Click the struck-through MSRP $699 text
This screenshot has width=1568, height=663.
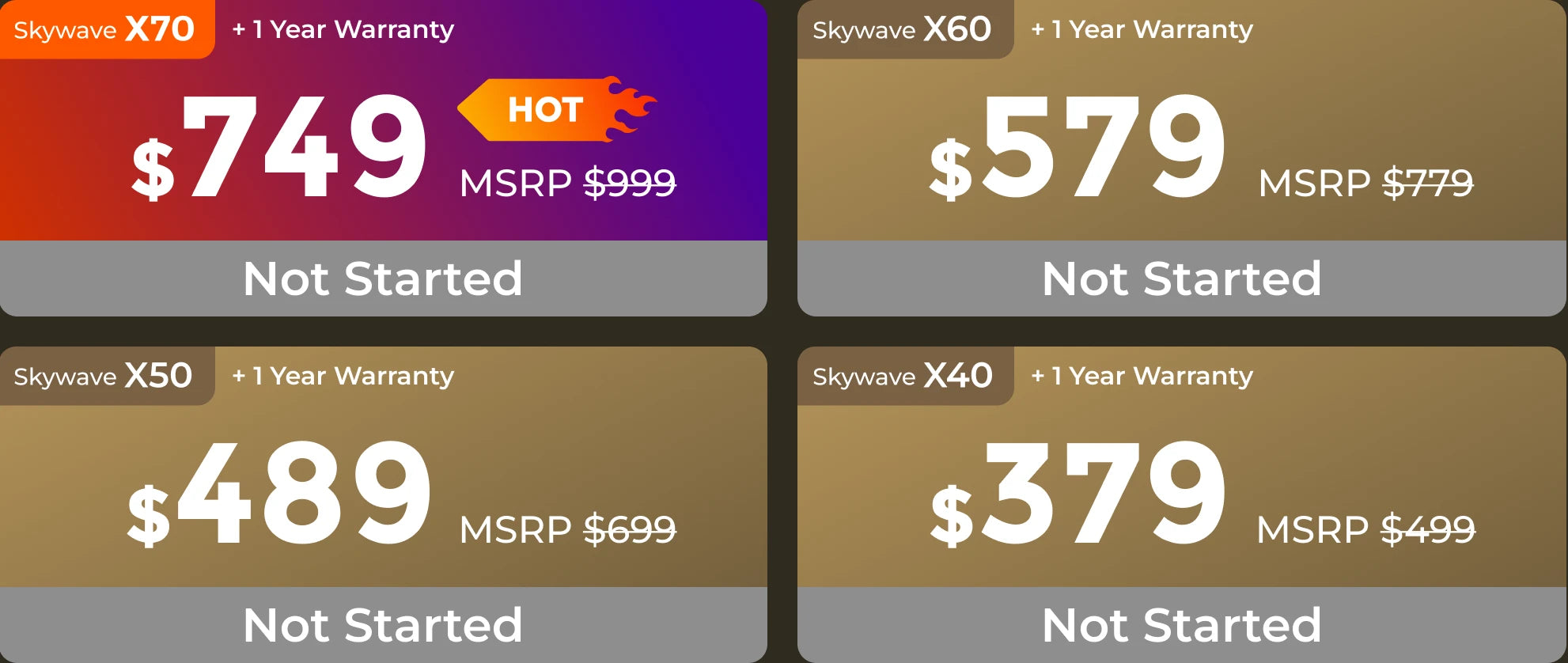tap(567, 529)
